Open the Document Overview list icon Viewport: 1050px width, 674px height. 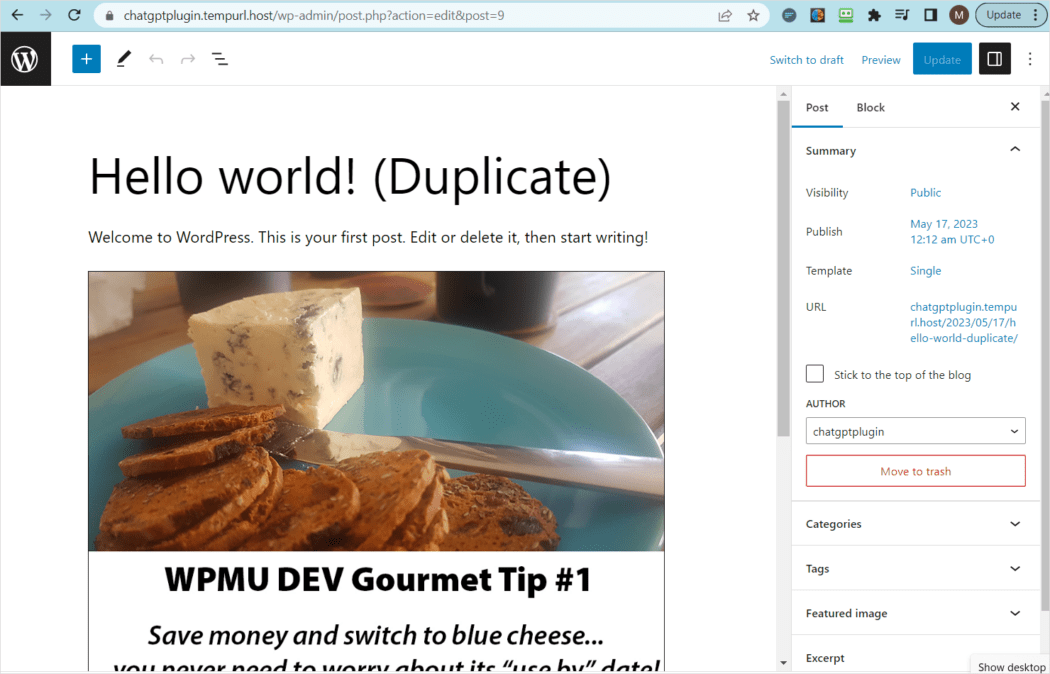click(x=220, y=59)
